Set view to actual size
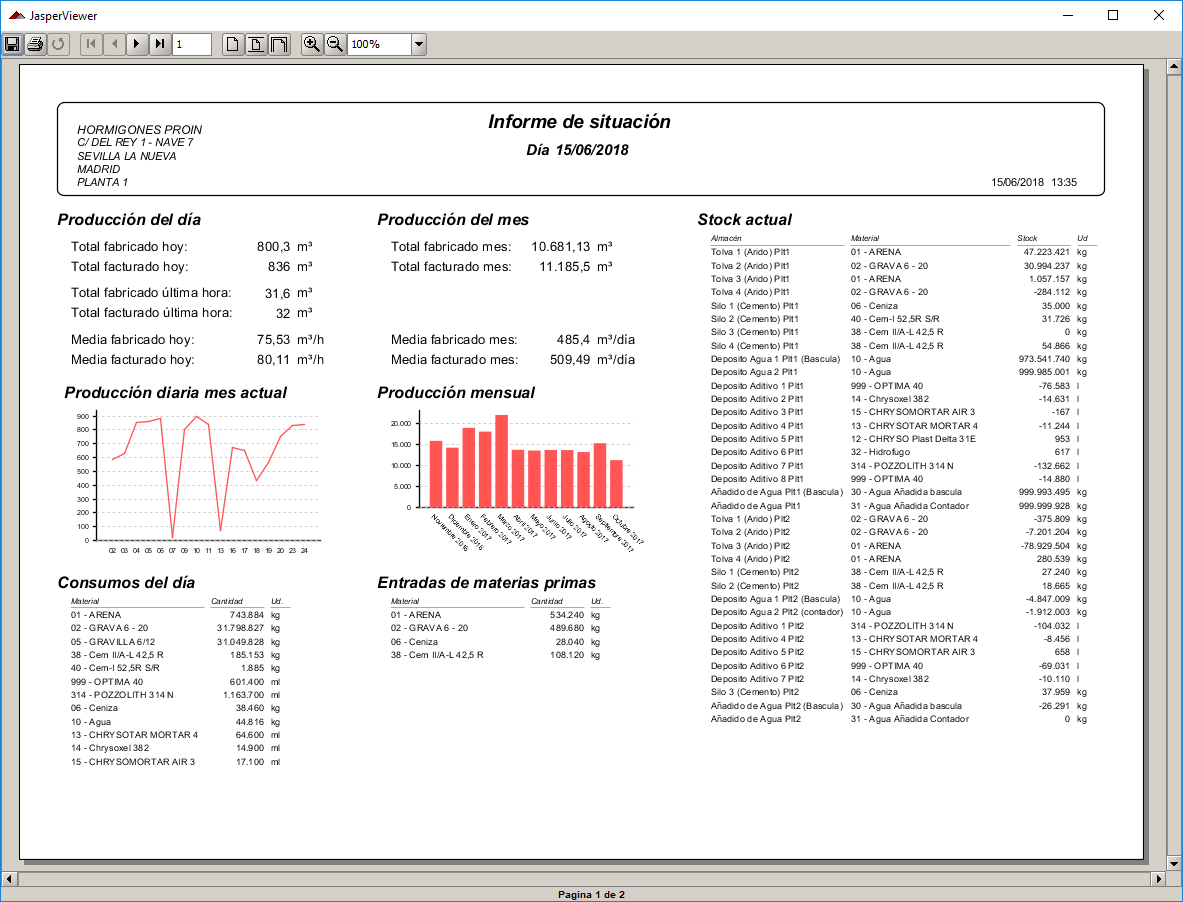 pos(232,44)
